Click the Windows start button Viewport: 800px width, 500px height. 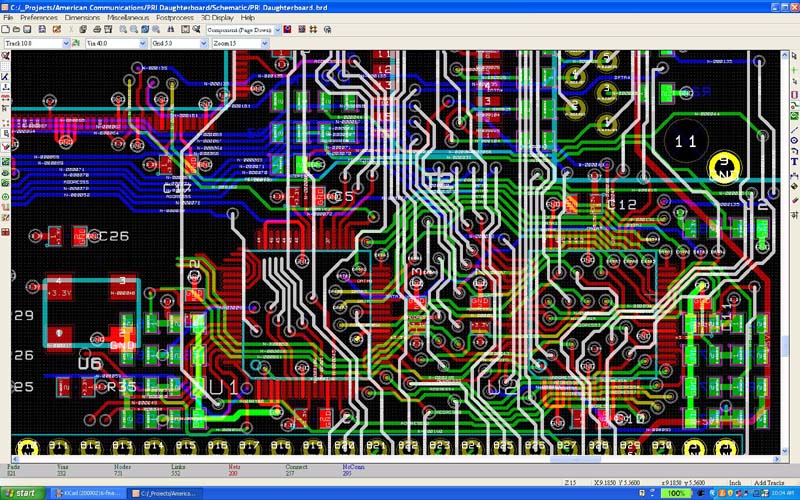(22, 493)
